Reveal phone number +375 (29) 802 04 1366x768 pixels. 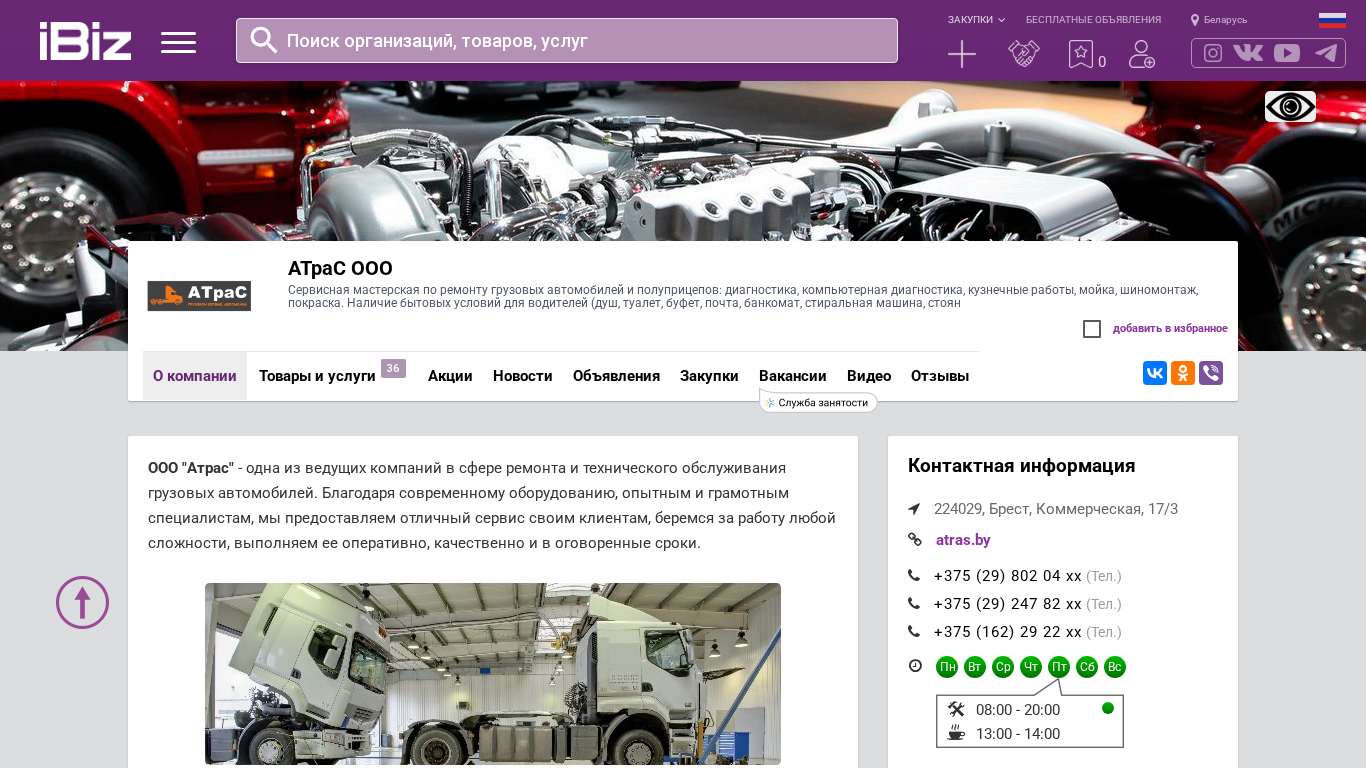click(1008, 576)
